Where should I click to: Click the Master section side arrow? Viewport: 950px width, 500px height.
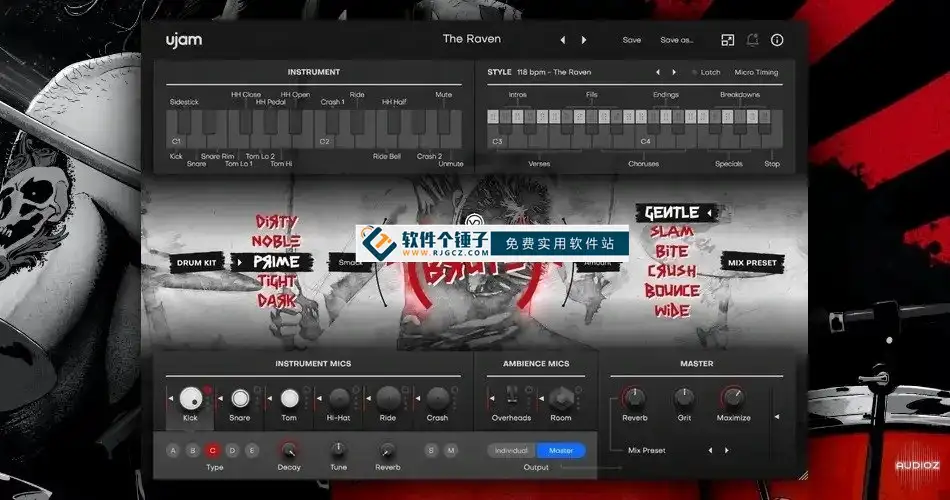[777, 417]
